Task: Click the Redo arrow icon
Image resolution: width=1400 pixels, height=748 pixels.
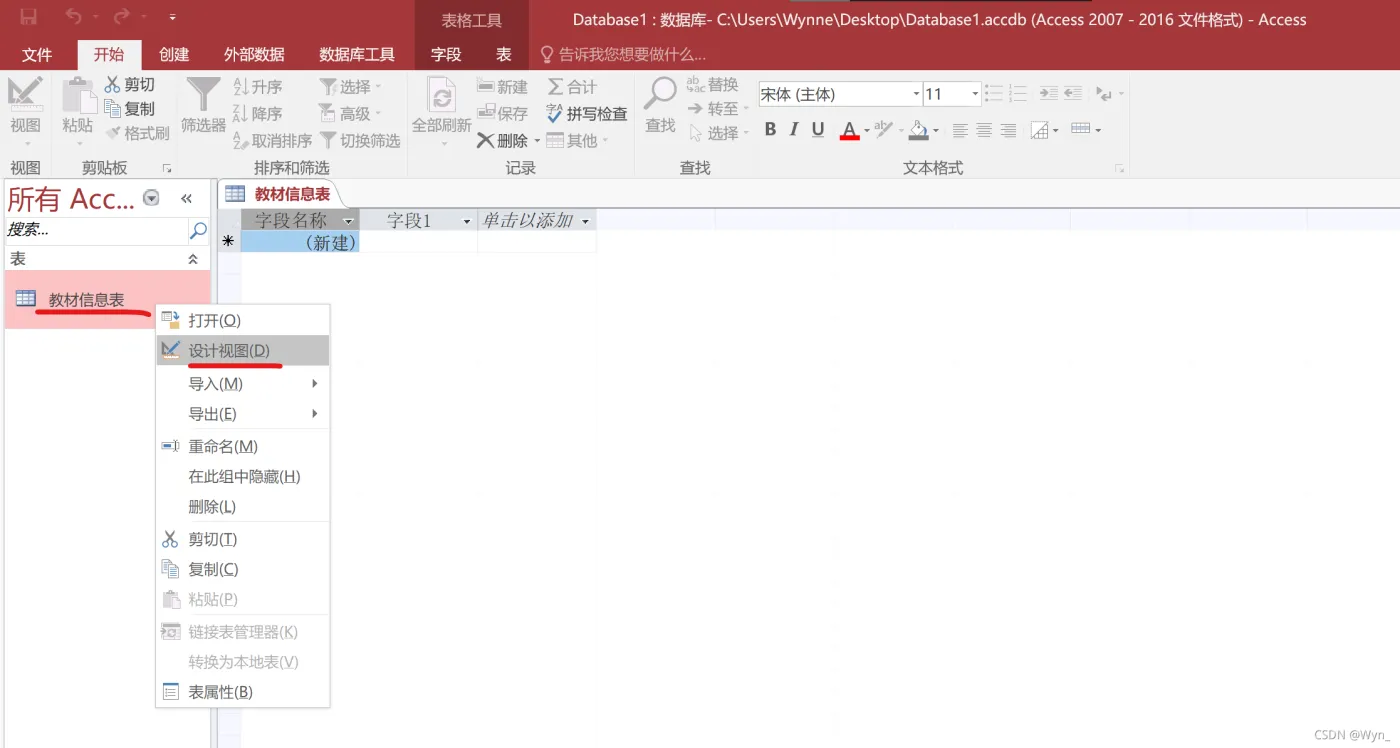Action: (x=121, y=17)
